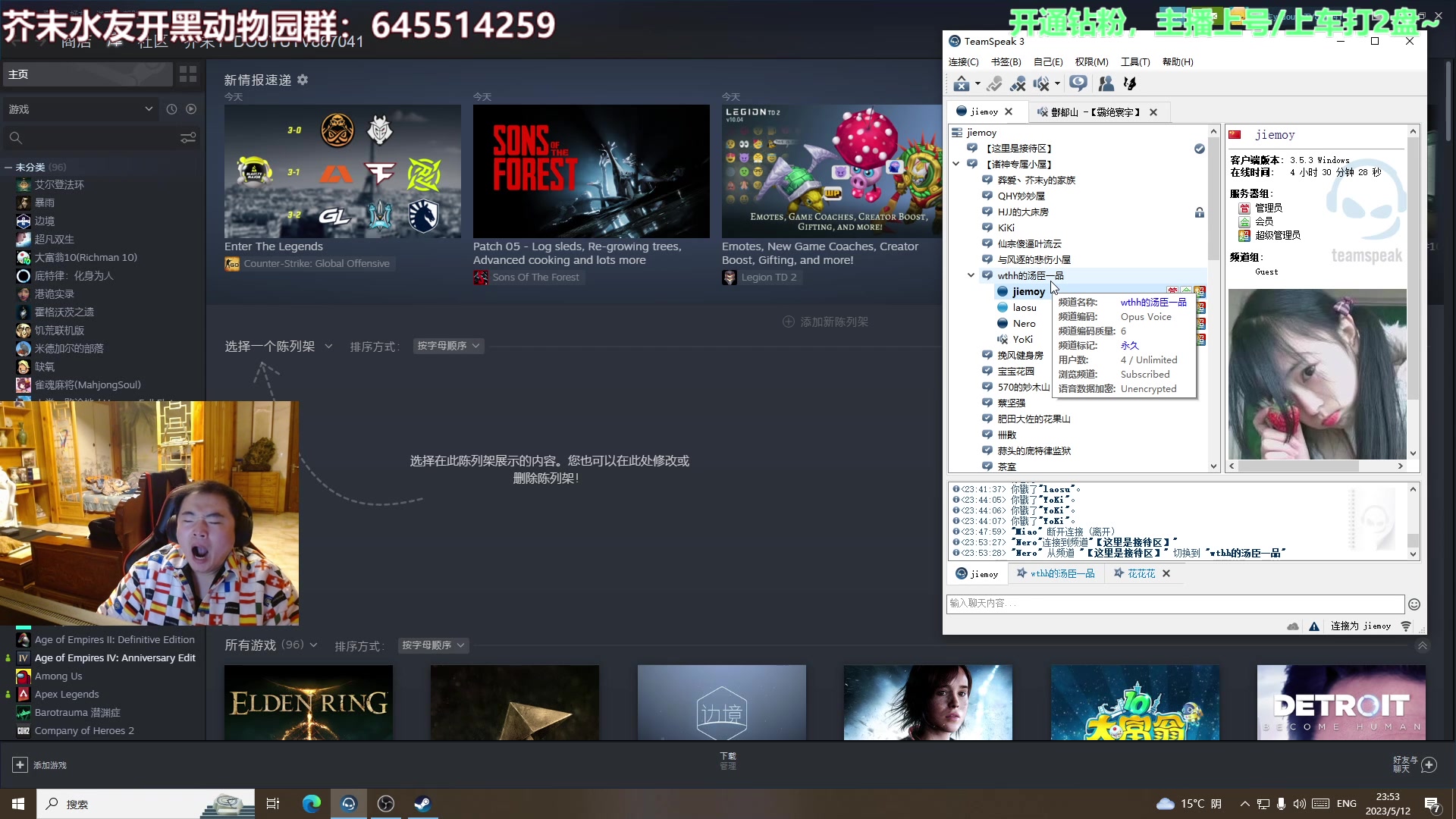Click the recent activity clock icon in Steam

coord(171,109)
